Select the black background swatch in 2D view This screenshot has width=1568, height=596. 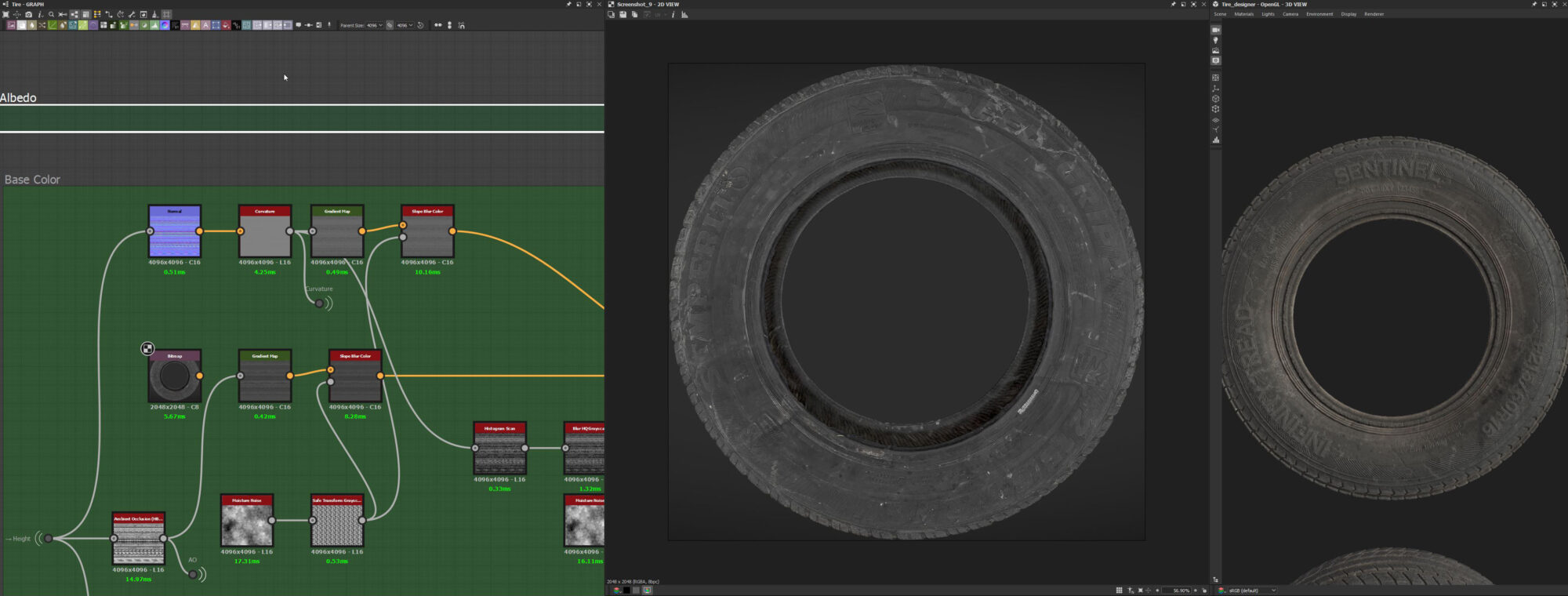point(626,591)
